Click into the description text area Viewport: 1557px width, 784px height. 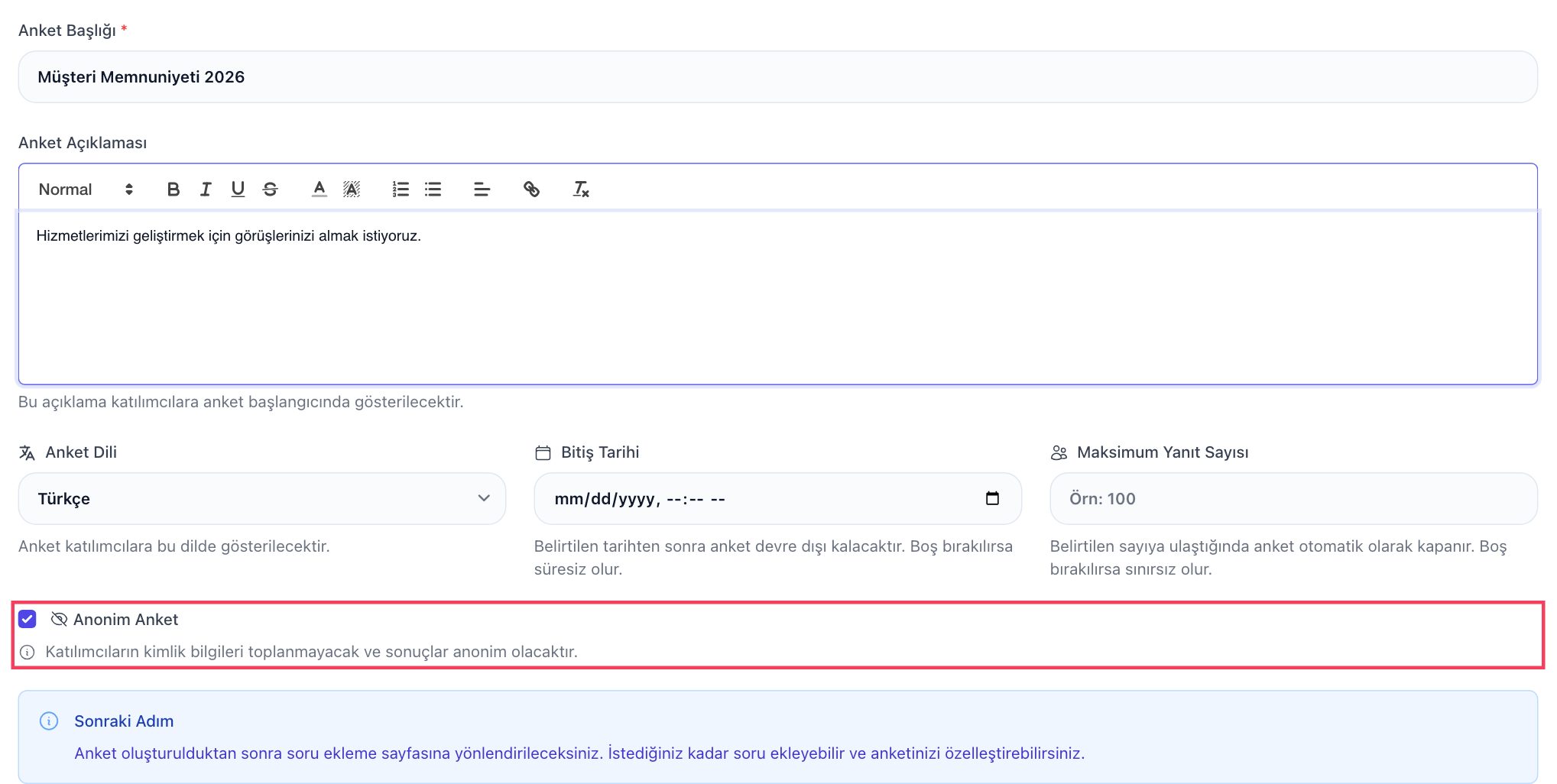[778, 298]
